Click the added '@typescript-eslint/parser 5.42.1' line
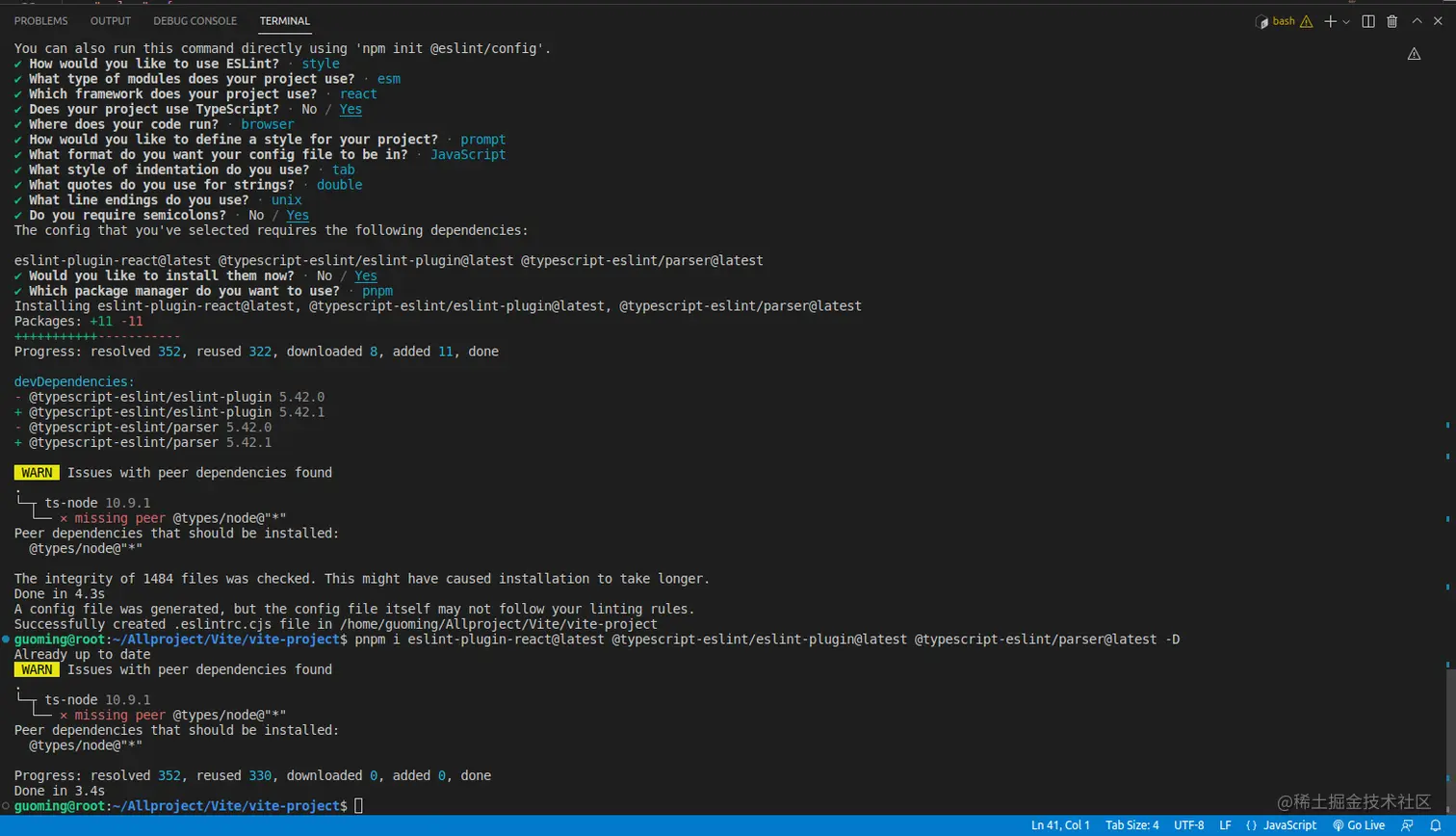The width and height of the screenshot is (1456, 836). pos(143,443)
